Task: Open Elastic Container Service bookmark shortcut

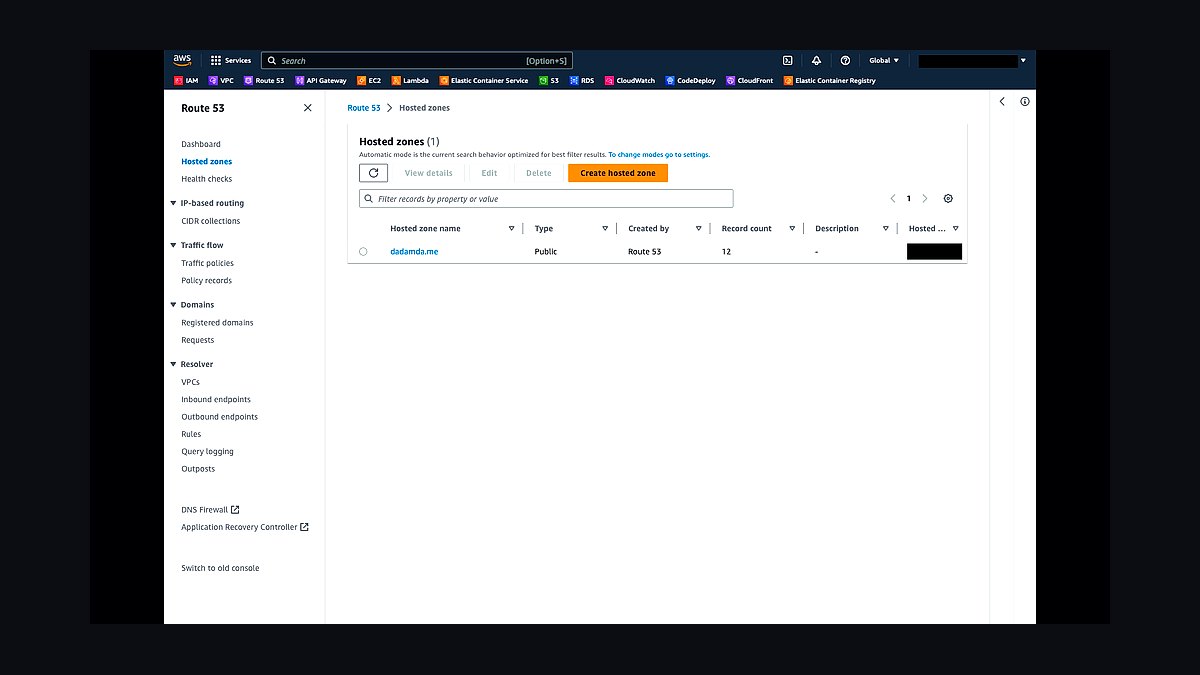Action: [483, 80]
